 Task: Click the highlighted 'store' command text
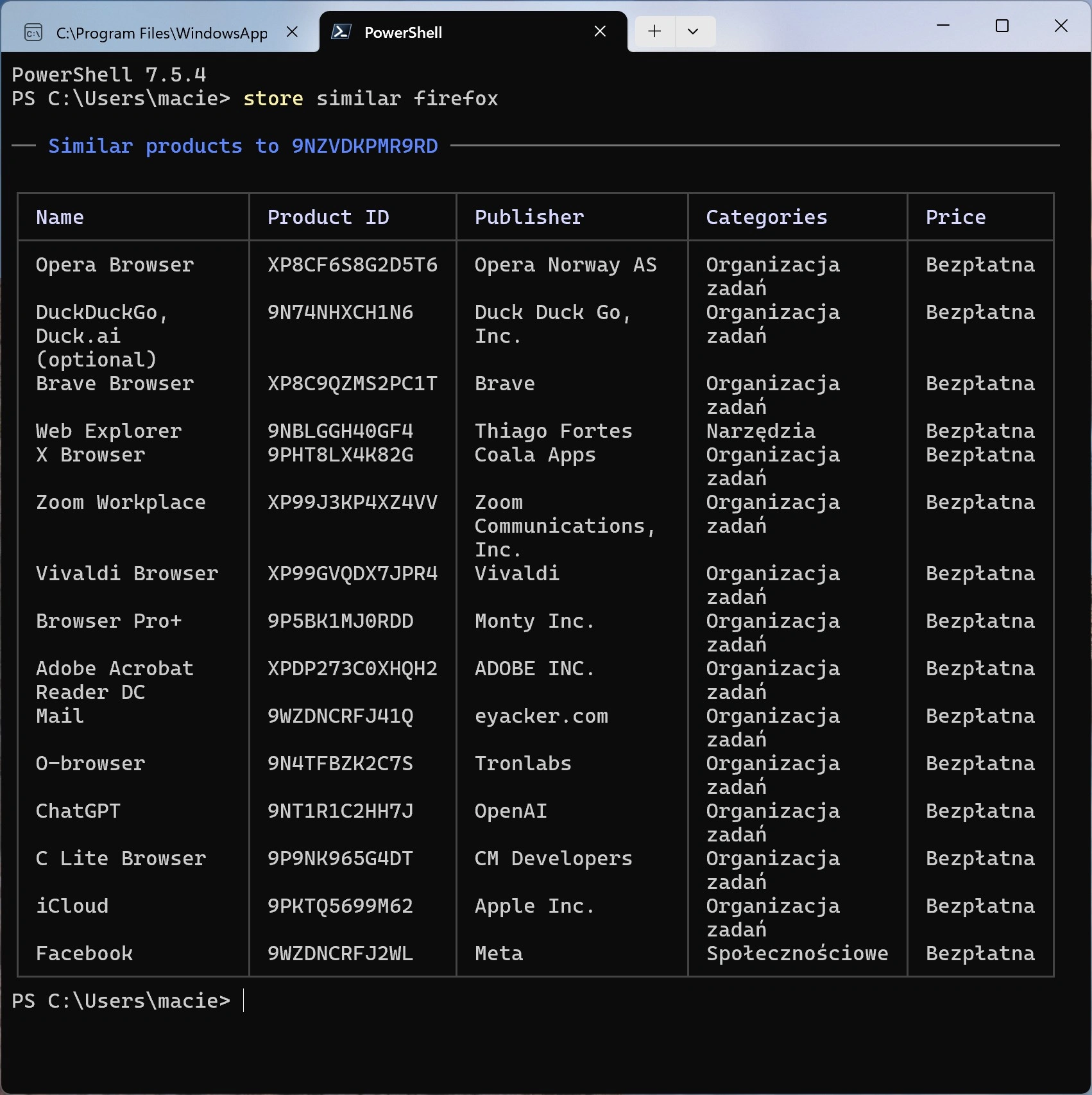pyautogui.click(x=273, y=99)
